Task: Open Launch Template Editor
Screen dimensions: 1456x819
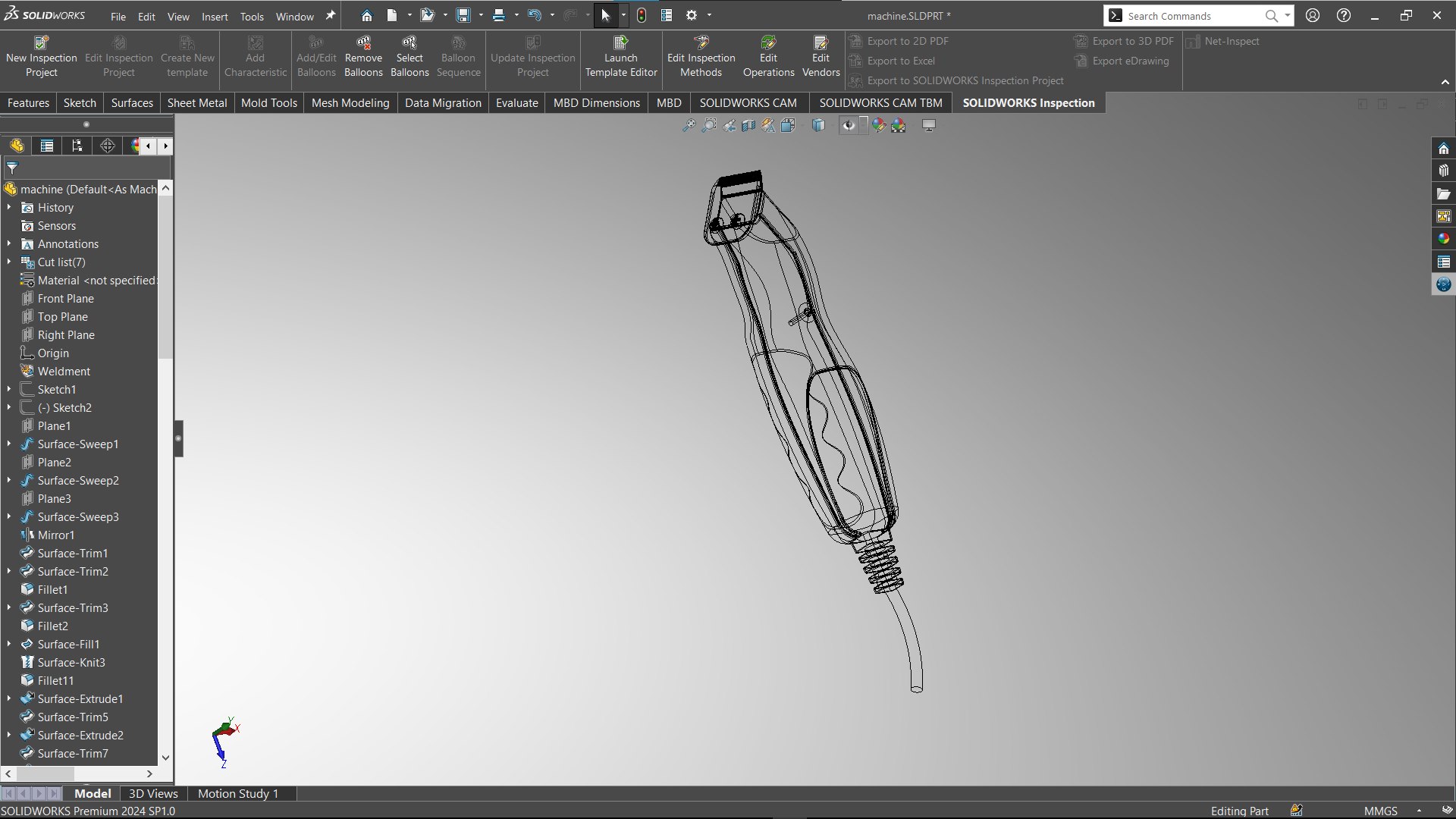Action: [x=621, y=57]
